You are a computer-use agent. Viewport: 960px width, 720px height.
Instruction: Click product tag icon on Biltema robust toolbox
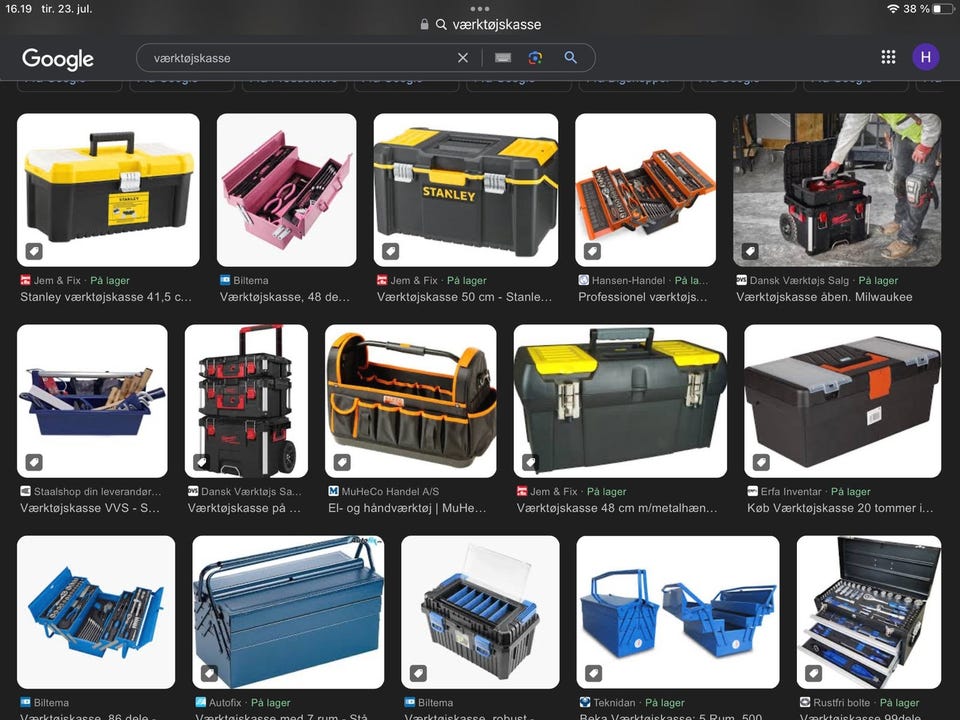418,673
